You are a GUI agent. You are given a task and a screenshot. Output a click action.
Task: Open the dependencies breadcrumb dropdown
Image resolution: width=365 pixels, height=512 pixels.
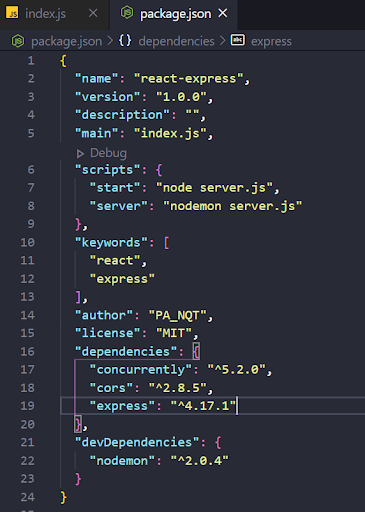click(x=176, y=41)
